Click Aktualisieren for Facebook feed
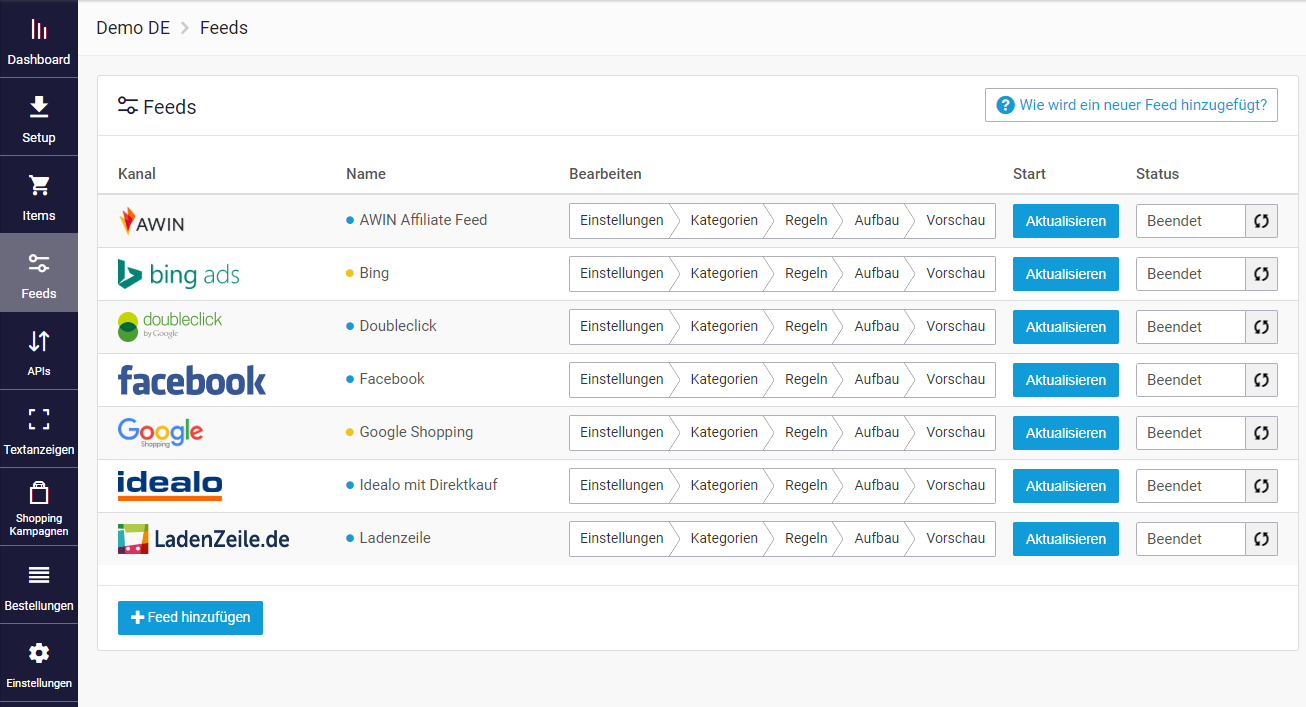This screenshot has width=1306, height=707. coord(1066,380)
